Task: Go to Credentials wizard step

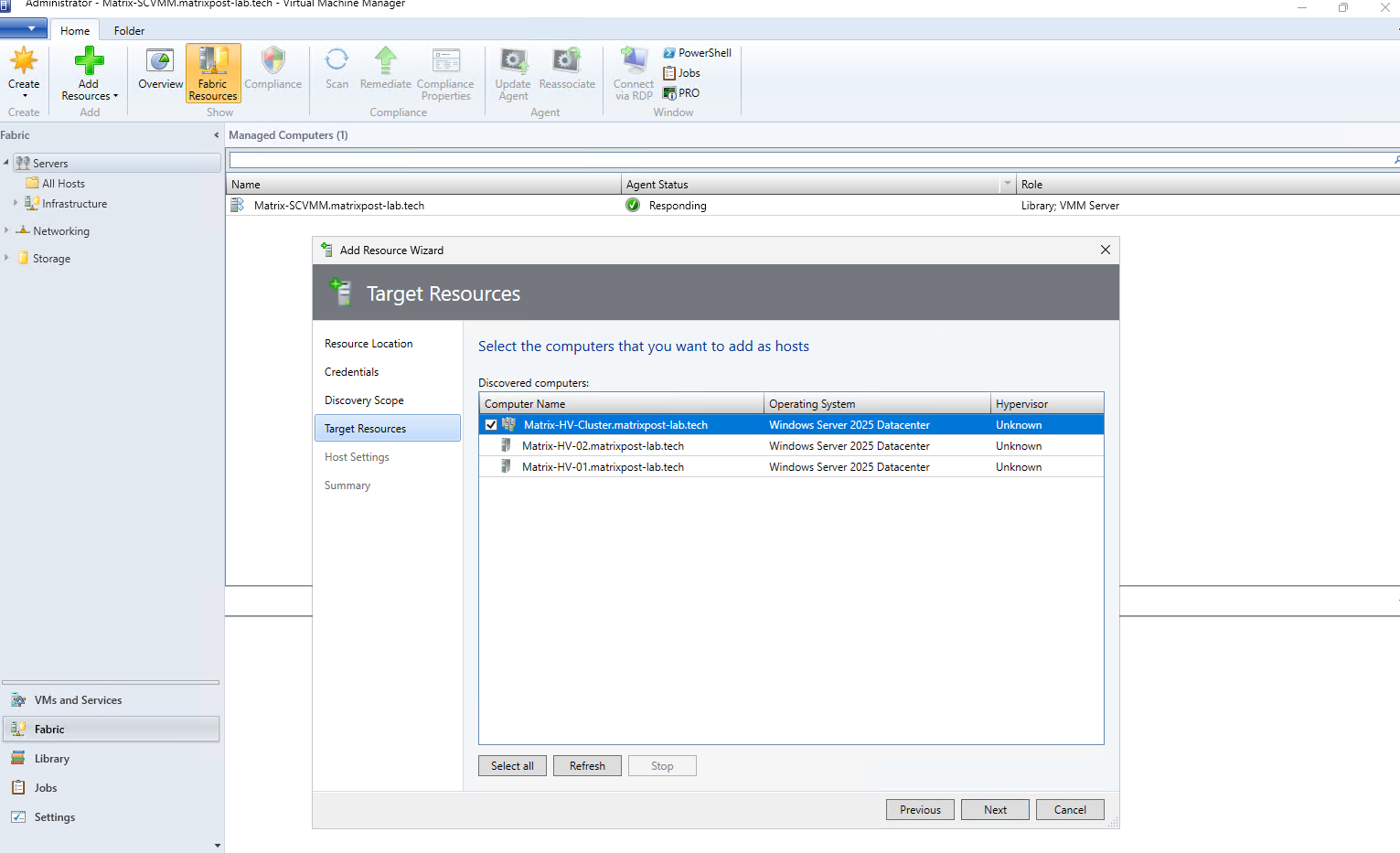Action: (351, 372)
